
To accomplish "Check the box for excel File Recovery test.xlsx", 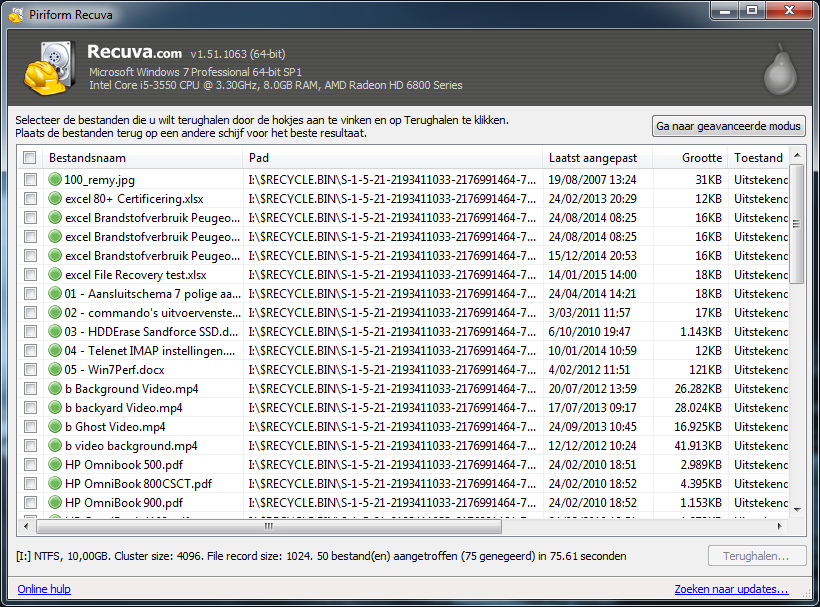I will click(x=30, y=274).
